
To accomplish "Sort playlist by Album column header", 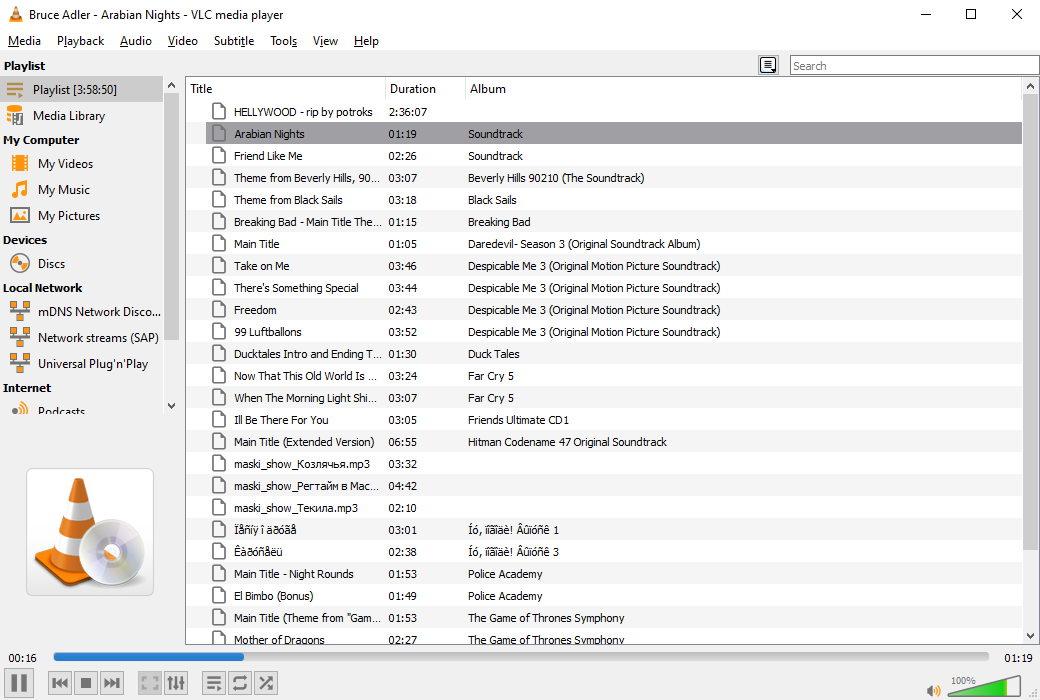I will (743, 89).
